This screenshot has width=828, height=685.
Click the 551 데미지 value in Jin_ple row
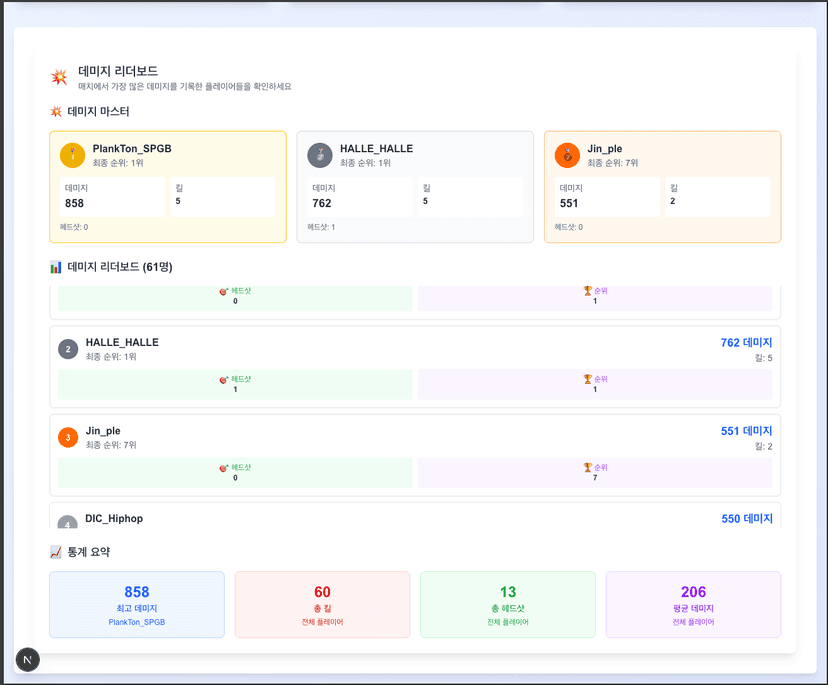(x=745, y=431)
